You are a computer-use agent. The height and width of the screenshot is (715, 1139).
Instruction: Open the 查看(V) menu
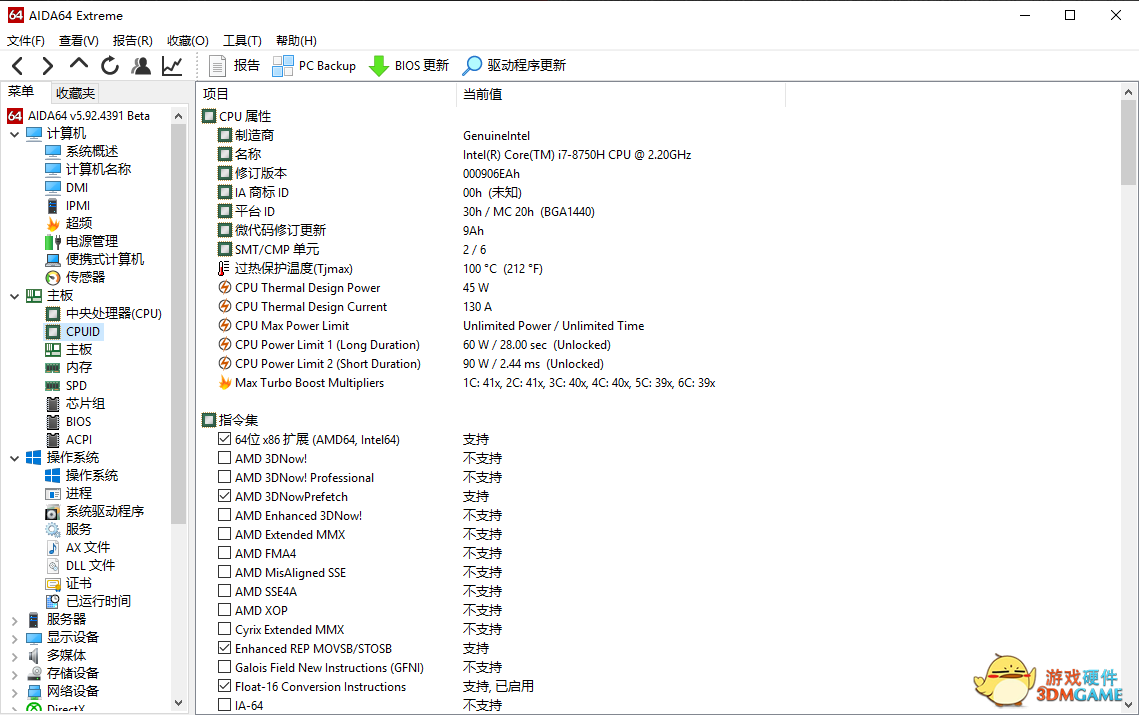[78, 41]
